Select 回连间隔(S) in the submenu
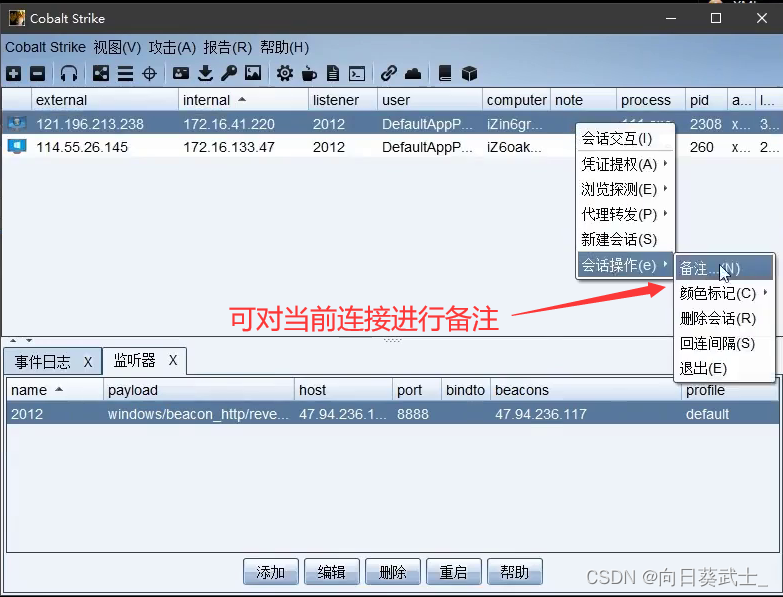The height and width of the screenshot is (597, 783). click(x=724, y=343)
